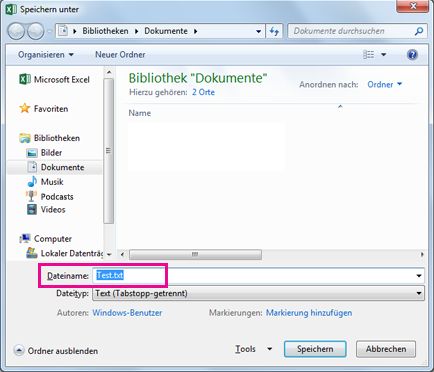Expand the address bar history dropdown

(258, 31)
